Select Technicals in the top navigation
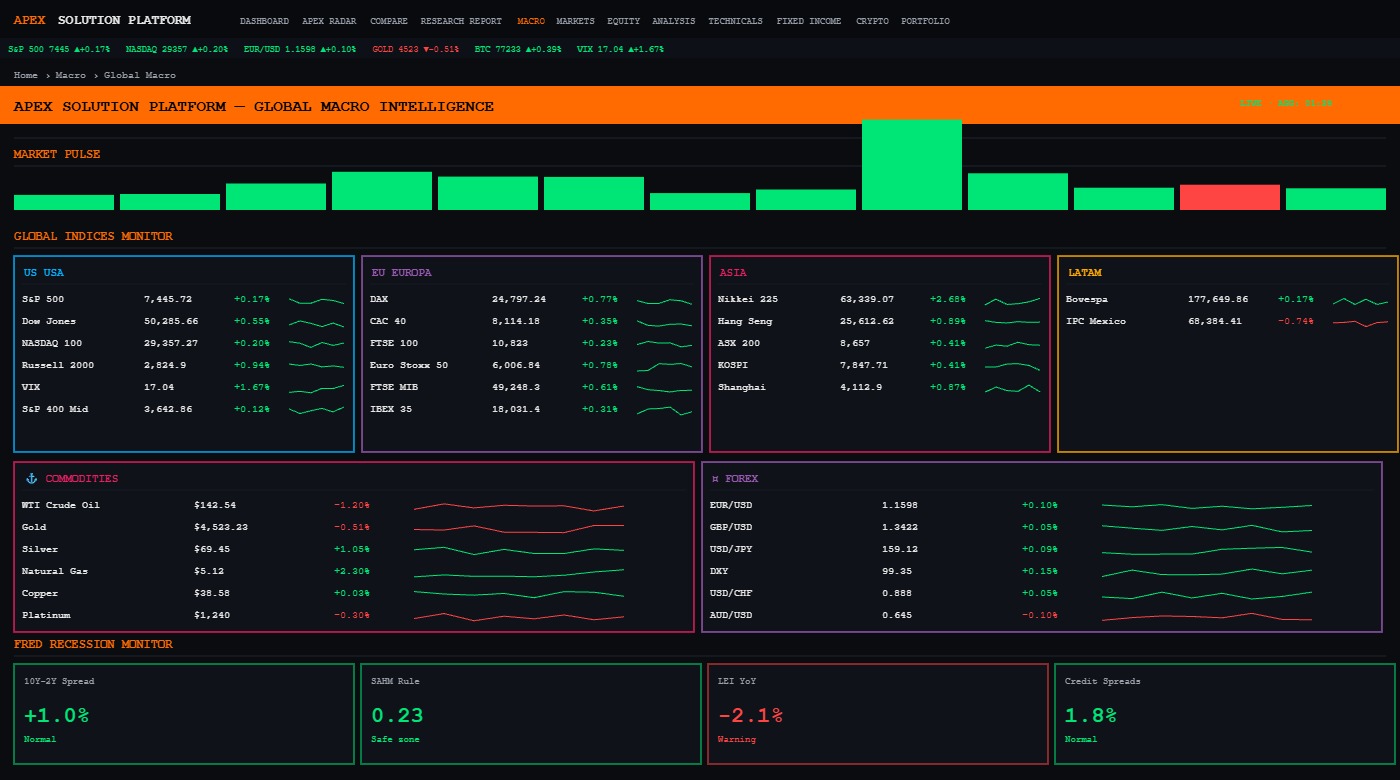This screenshot has height=780, width=1400. [x=735, y=21]
